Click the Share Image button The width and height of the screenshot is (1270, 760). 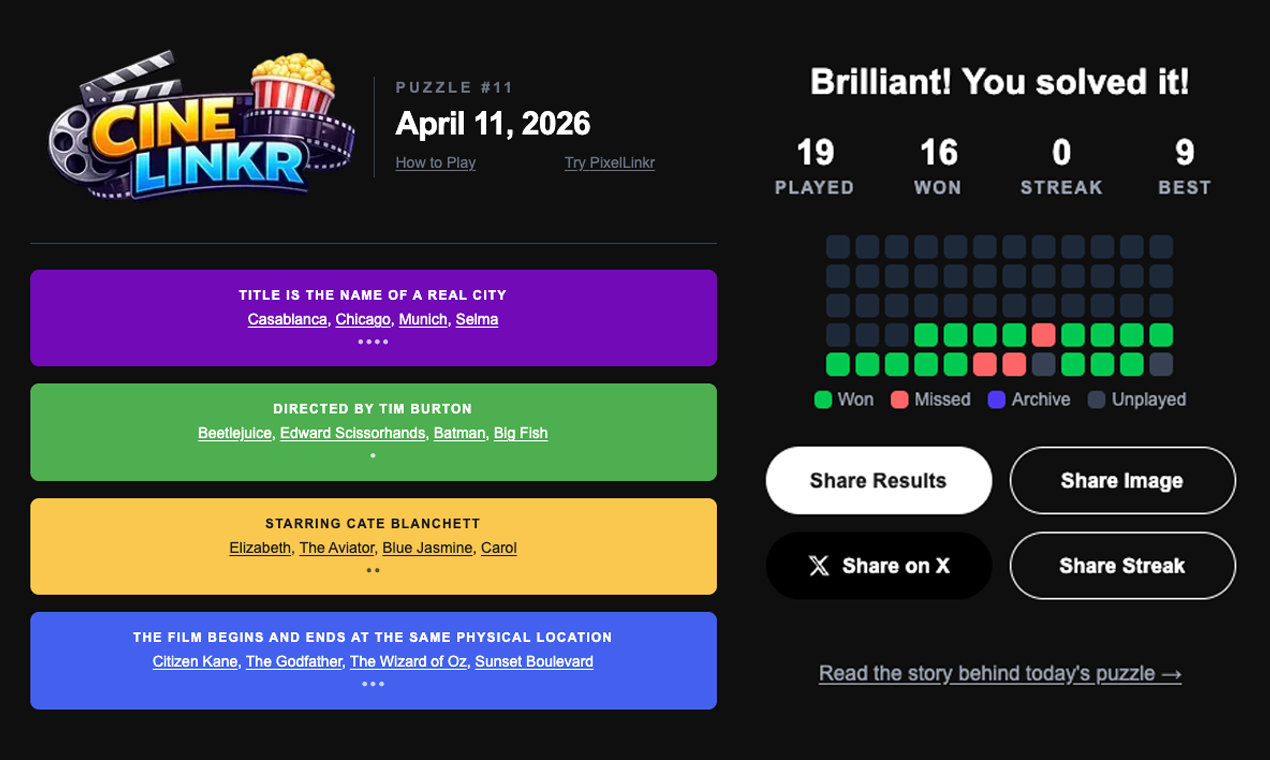1122,481
